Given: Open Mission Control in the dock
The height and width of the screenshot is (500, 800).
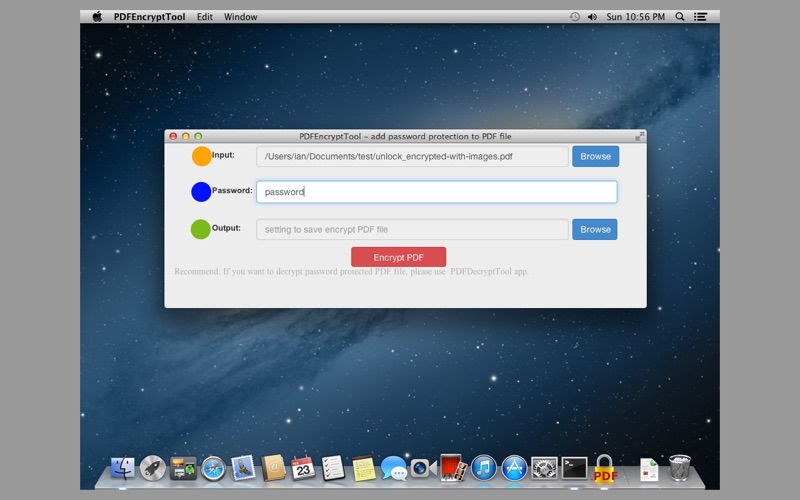Looking at the screenshot, I should coord(183,468).
